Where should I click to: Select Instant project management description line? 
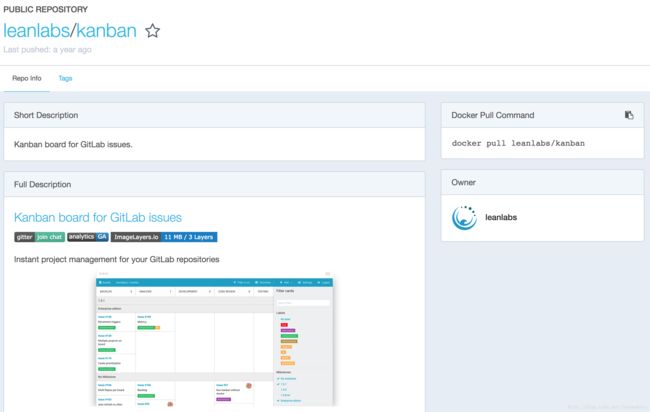[116, 259]
